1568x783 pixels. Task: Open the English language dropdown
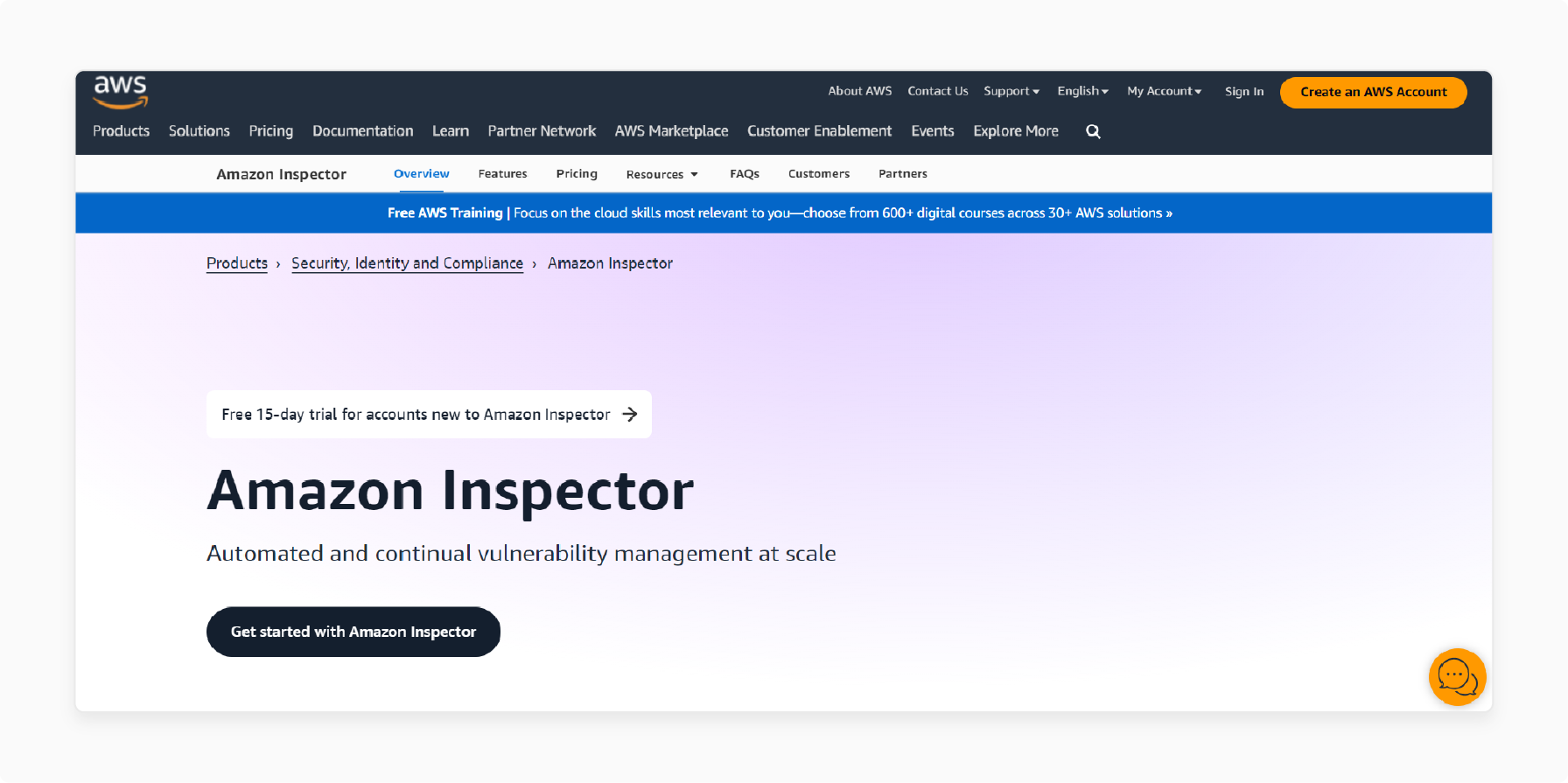1082,91
